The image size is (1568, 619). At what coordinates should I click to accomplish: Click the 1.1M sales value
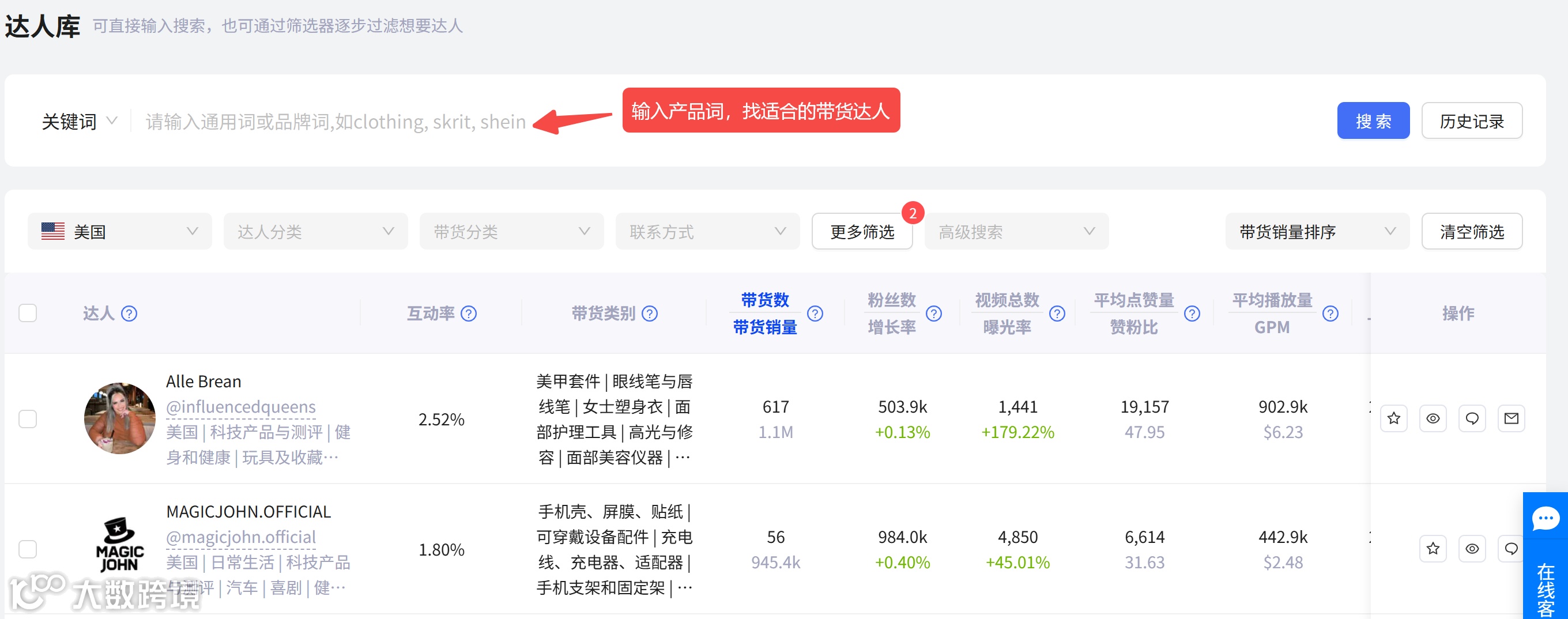pos(775,432)
